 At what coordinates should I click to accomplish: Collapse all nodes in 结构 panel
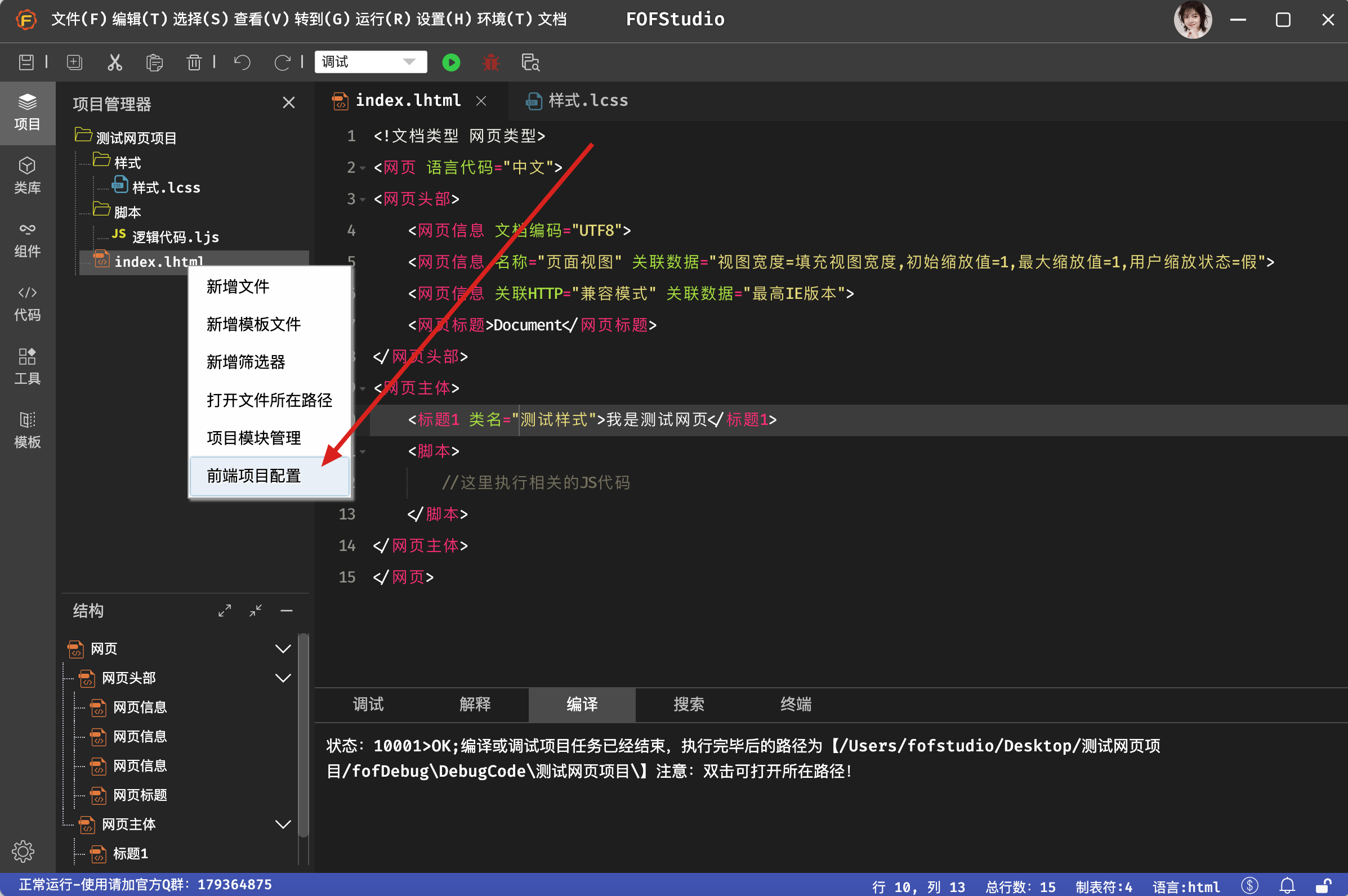pyautogui.click(x=256, y=611)
